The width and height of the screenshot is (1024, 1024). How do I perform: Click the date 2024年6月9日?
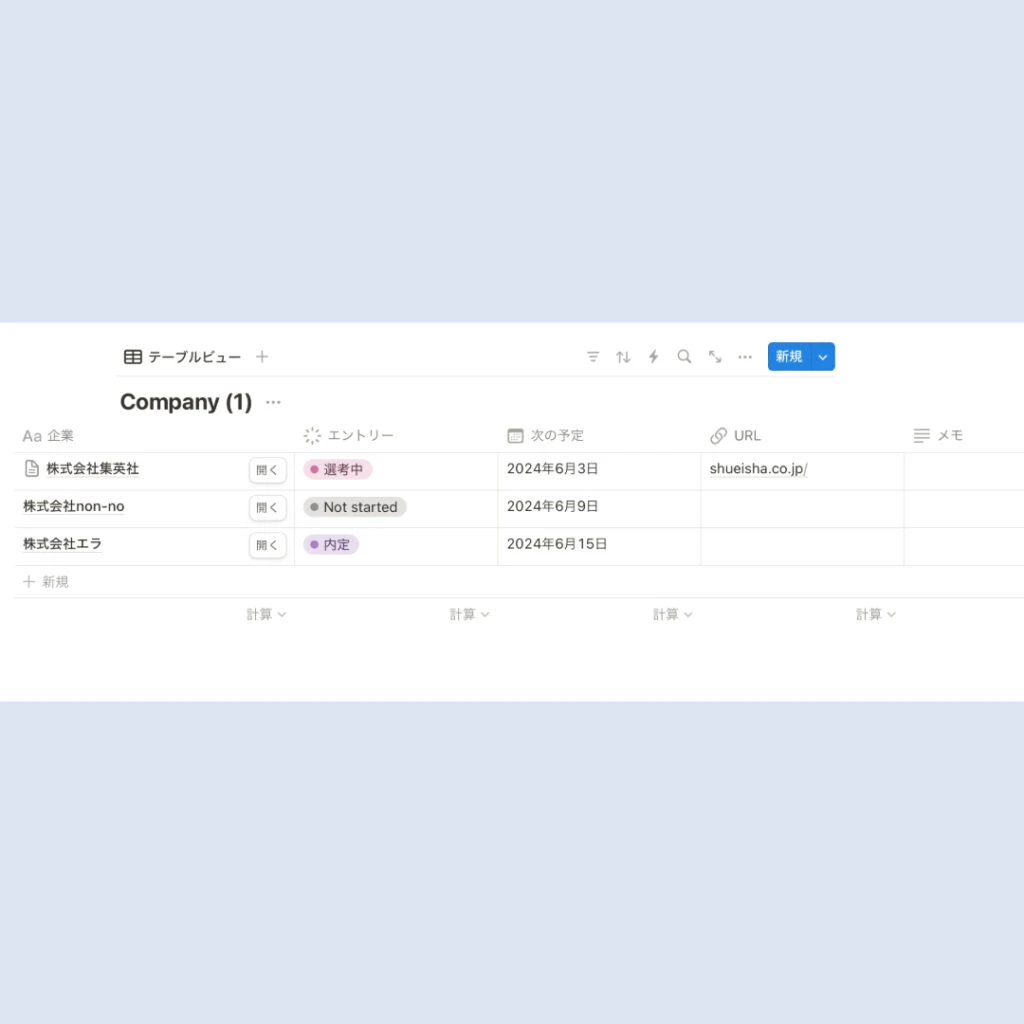pos(552,506)
